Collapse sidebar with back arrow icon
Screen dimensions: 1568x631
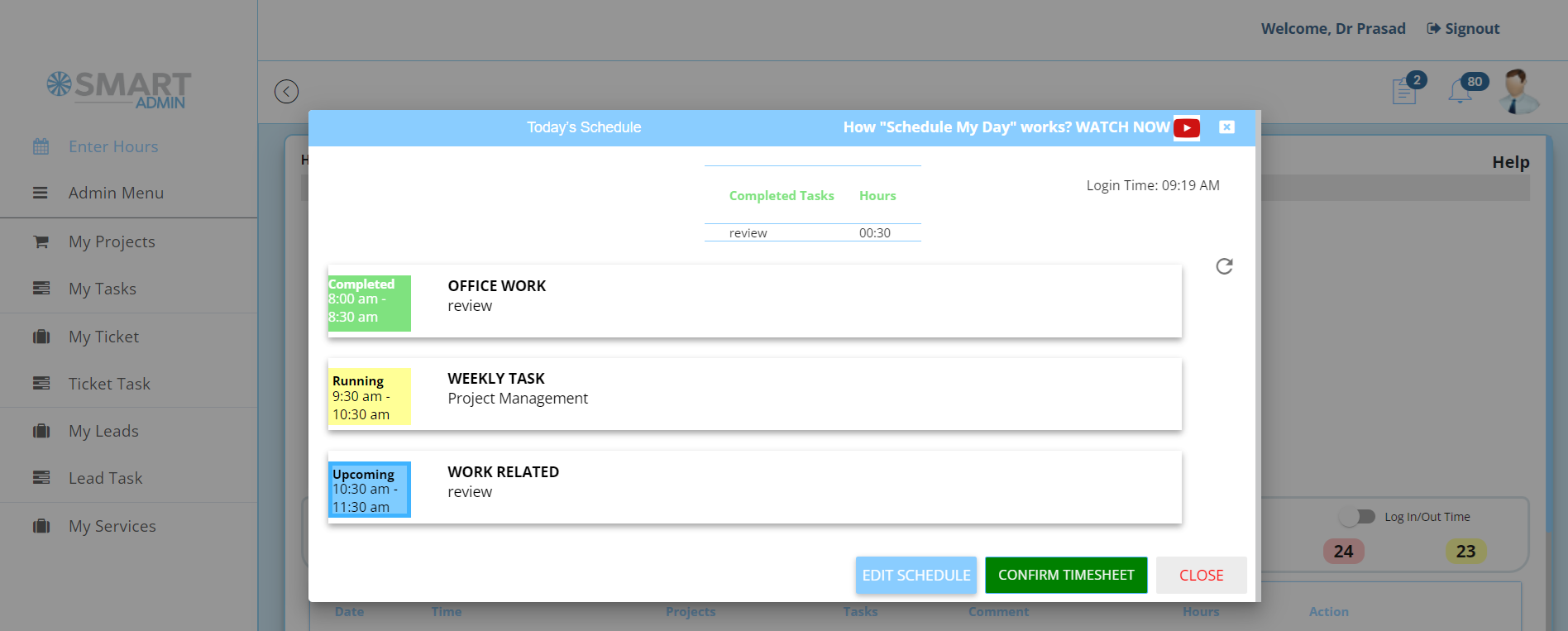tap(286, 91)
